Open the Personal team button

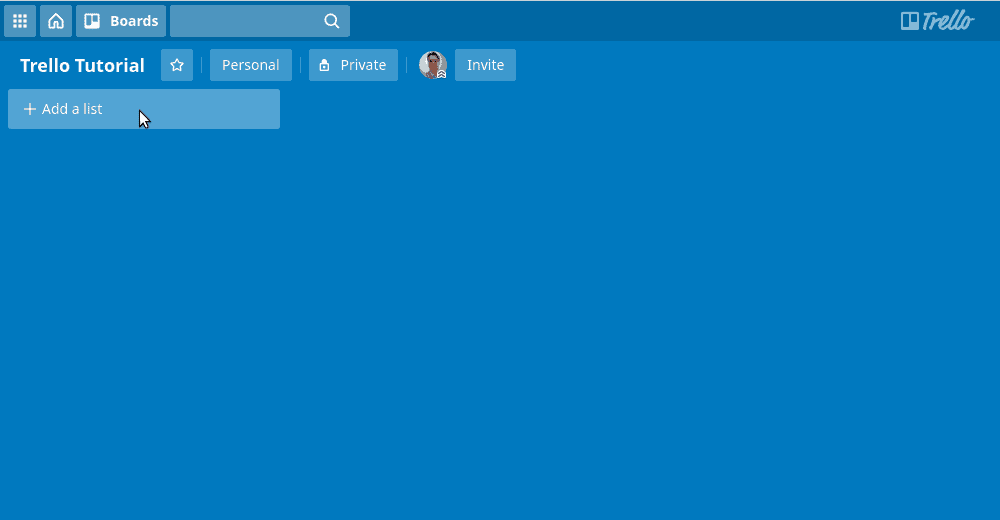point(251,65)
